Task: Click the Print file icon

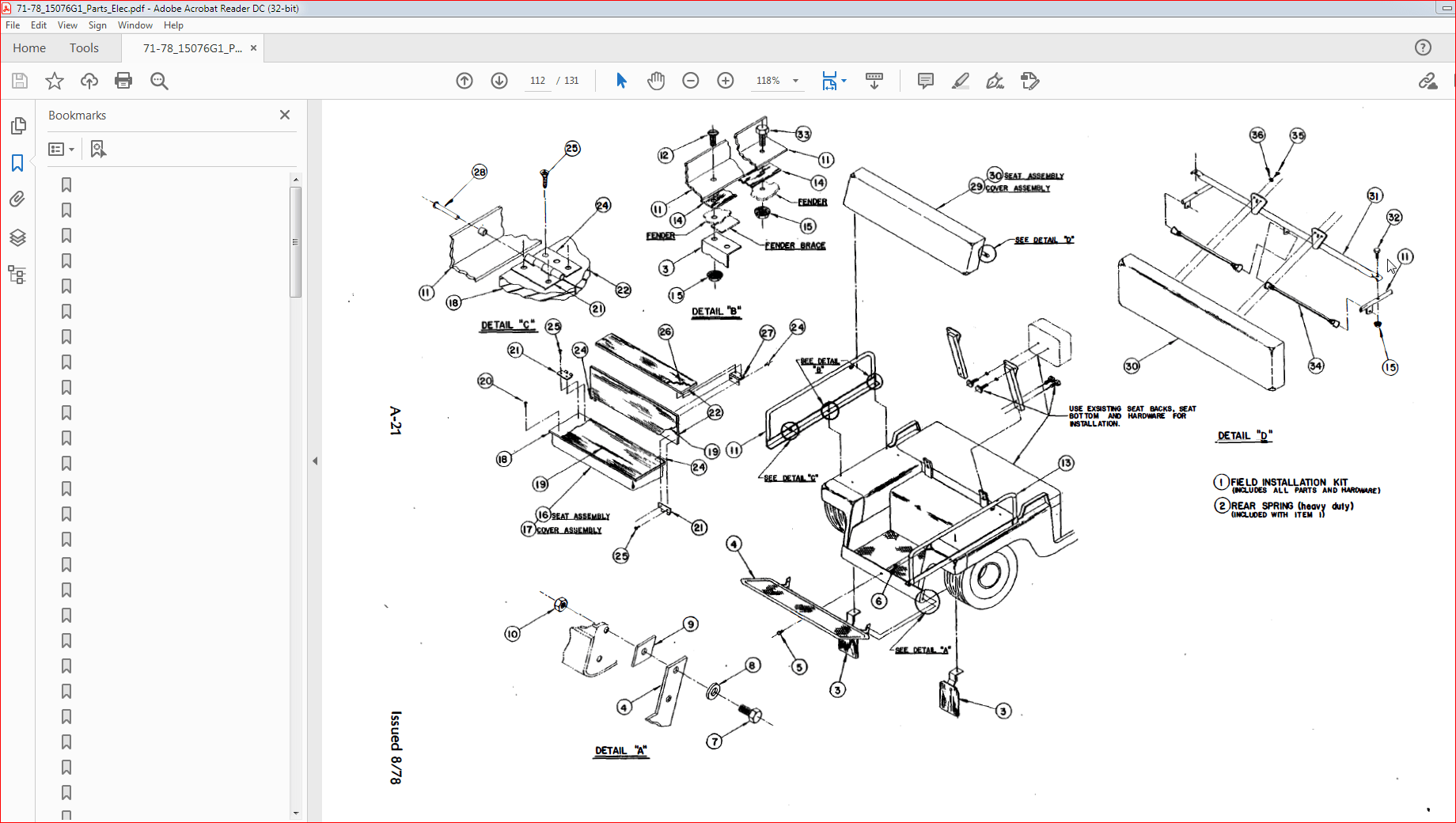Action: click(123, 80)
